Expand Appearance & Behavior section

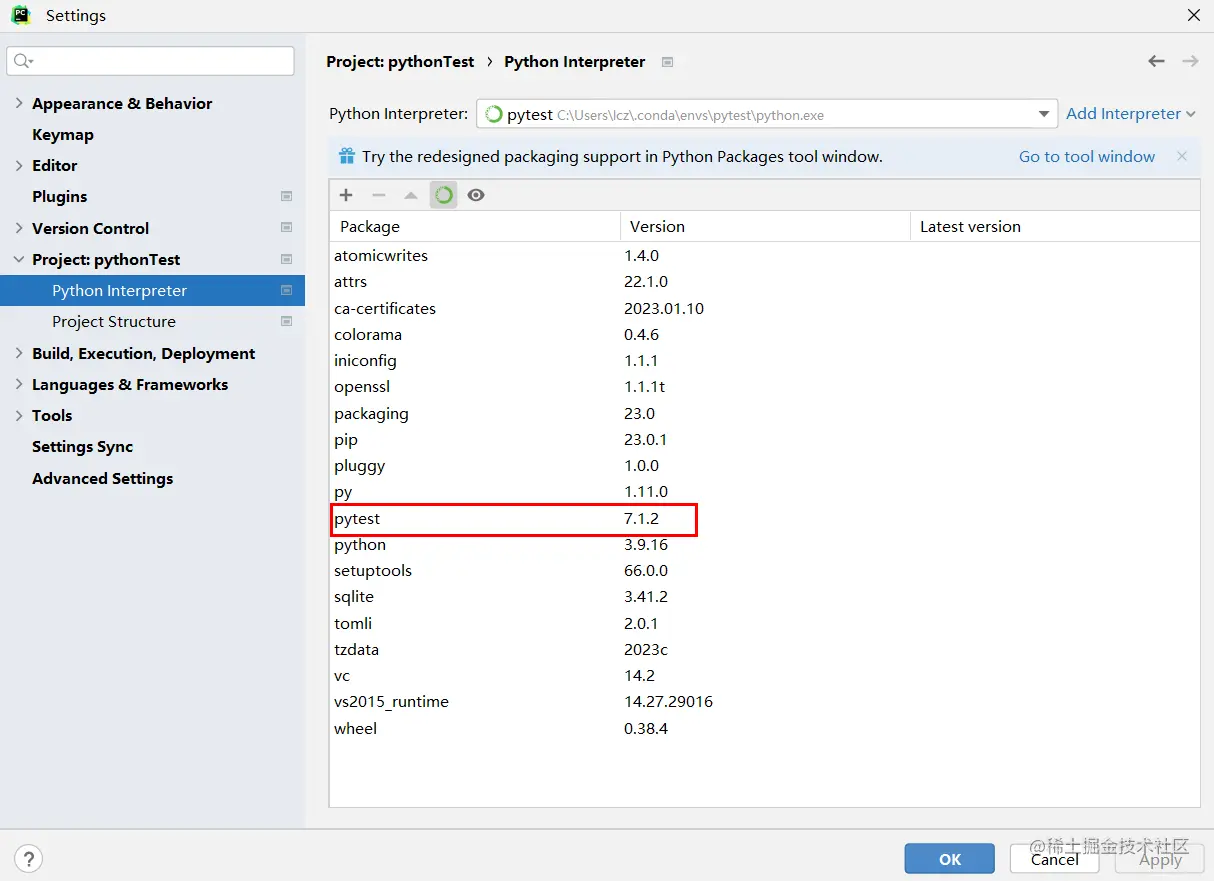[19, 103]
